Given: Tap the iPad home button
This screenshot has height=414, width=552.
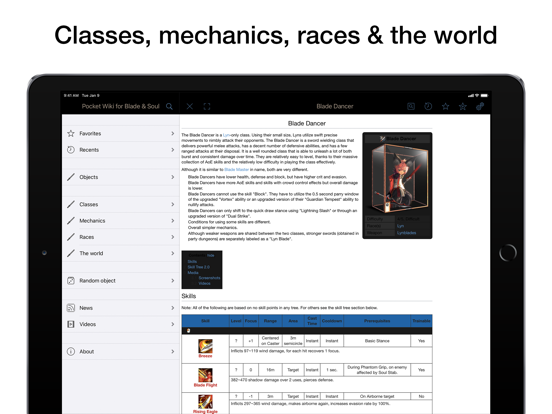Looking at the screenshot, I should [x=508, y=252].
